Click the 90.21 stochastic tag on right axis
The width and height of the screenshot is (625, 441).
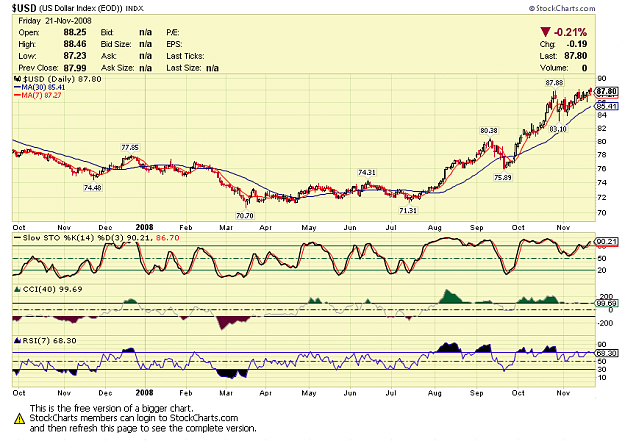click(607, 241)
